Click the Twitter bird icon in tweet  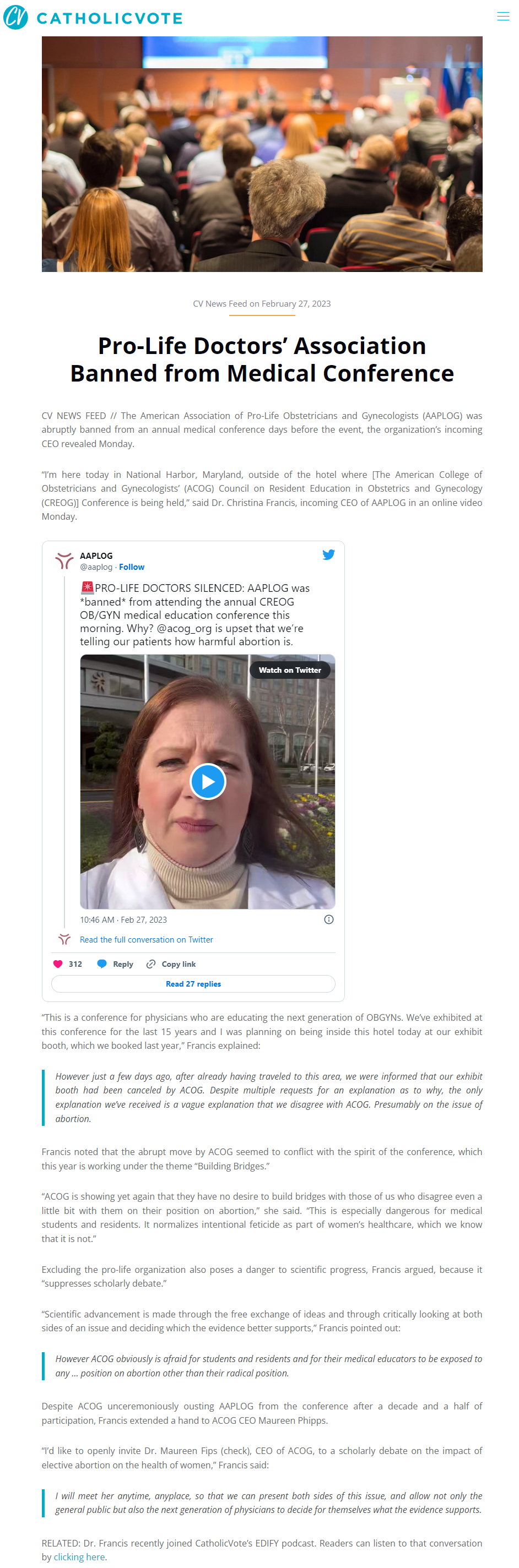(x=328, y=554)
